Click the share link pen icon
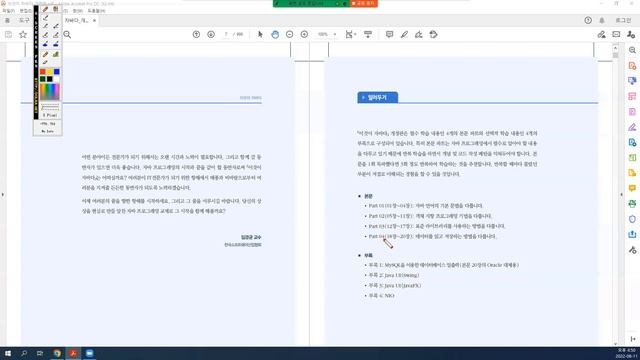Viewport: 640px width, 360px height. tap(601, 35)
